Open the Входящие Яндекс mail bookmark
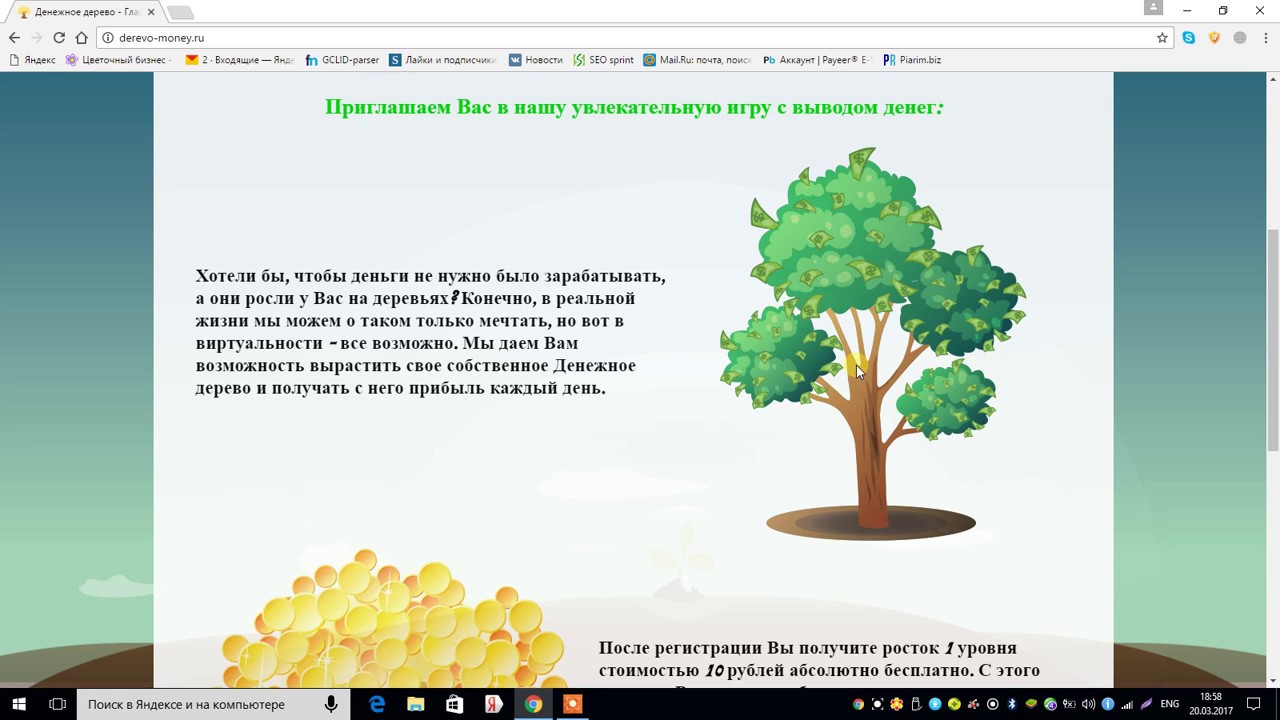The width and height of the screenshot is (1280, 720). tap(240, 60)
